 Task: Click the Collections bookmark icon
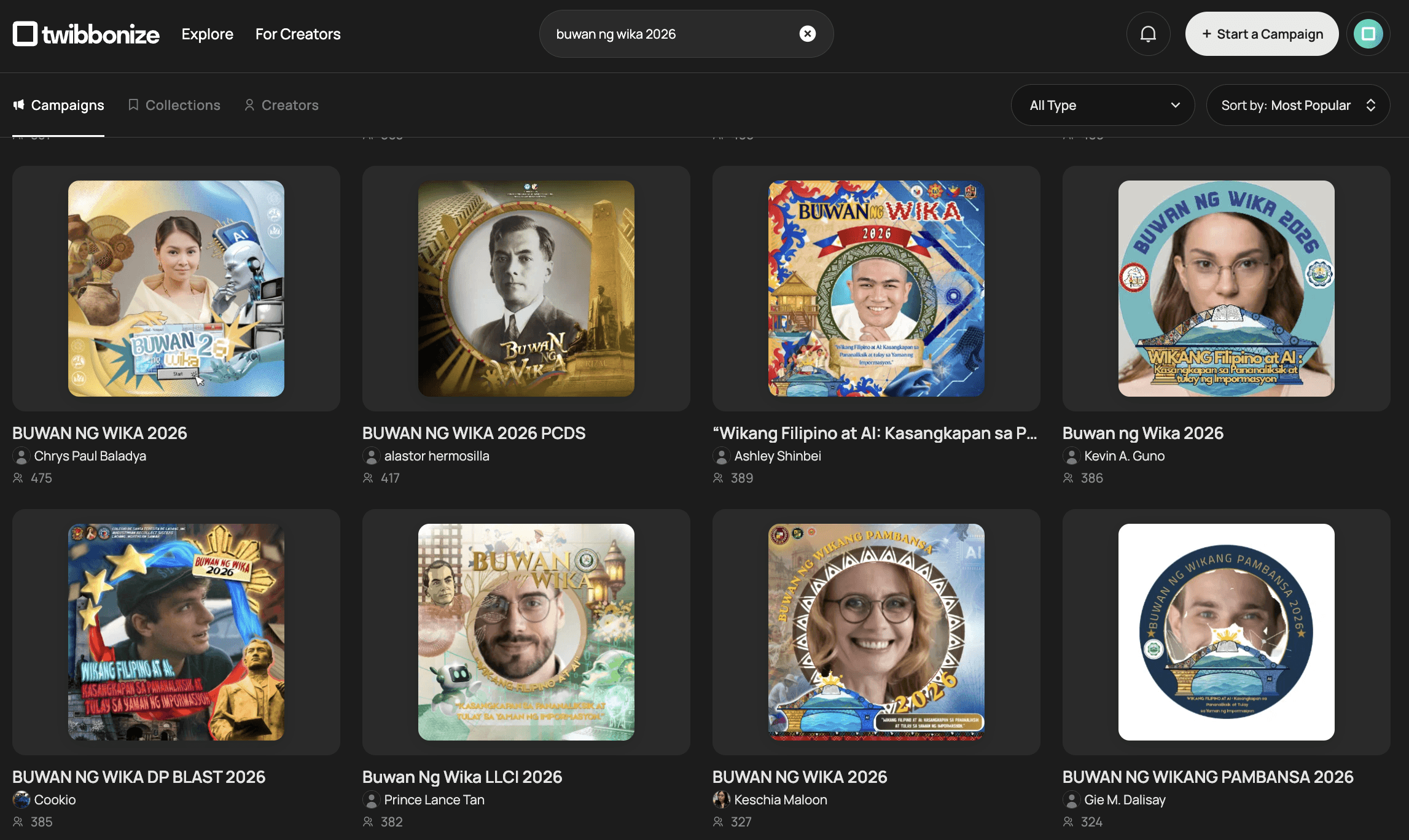pyautogui.click(x=133, y=105)
